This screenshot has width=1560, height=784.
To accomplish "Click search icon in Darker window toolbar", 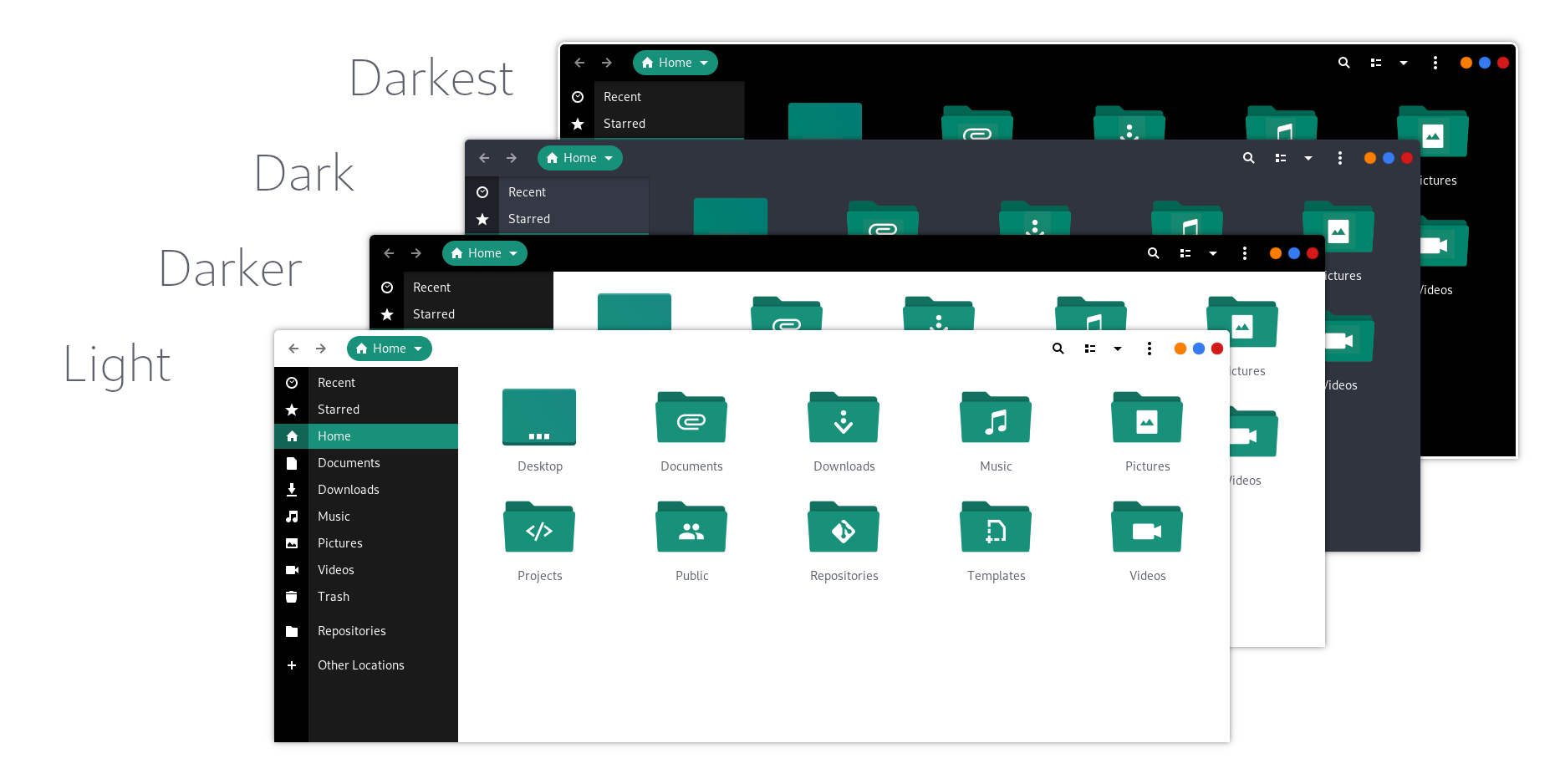I will [1154, 253].
